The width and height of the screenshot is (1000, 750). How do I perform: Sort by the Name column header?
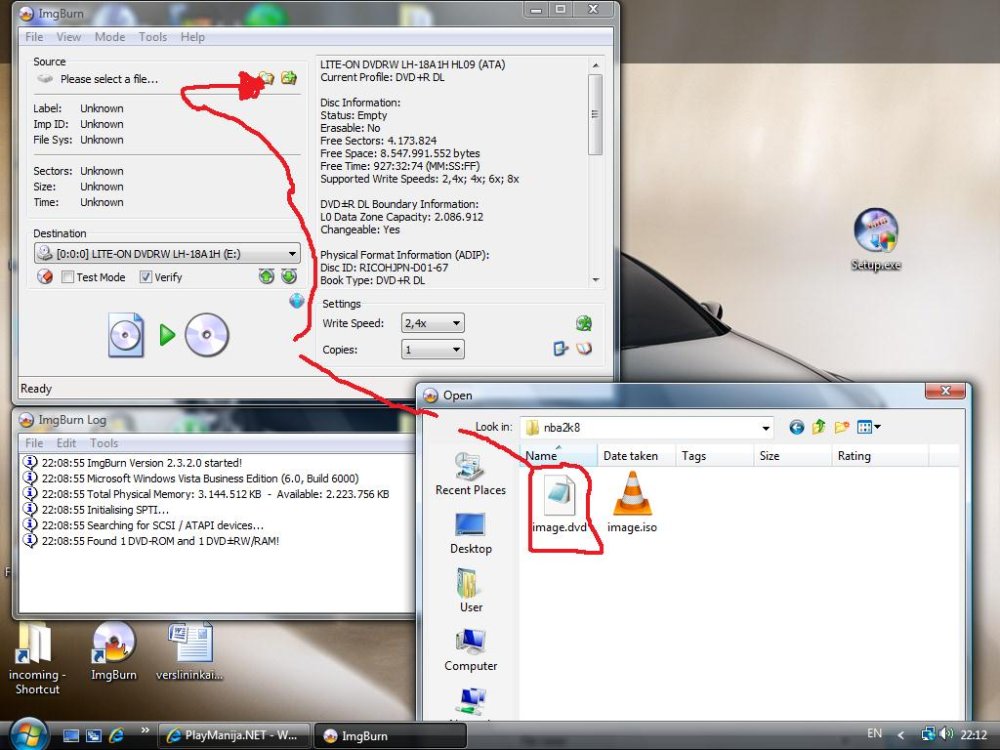click(x=559, y=455)
